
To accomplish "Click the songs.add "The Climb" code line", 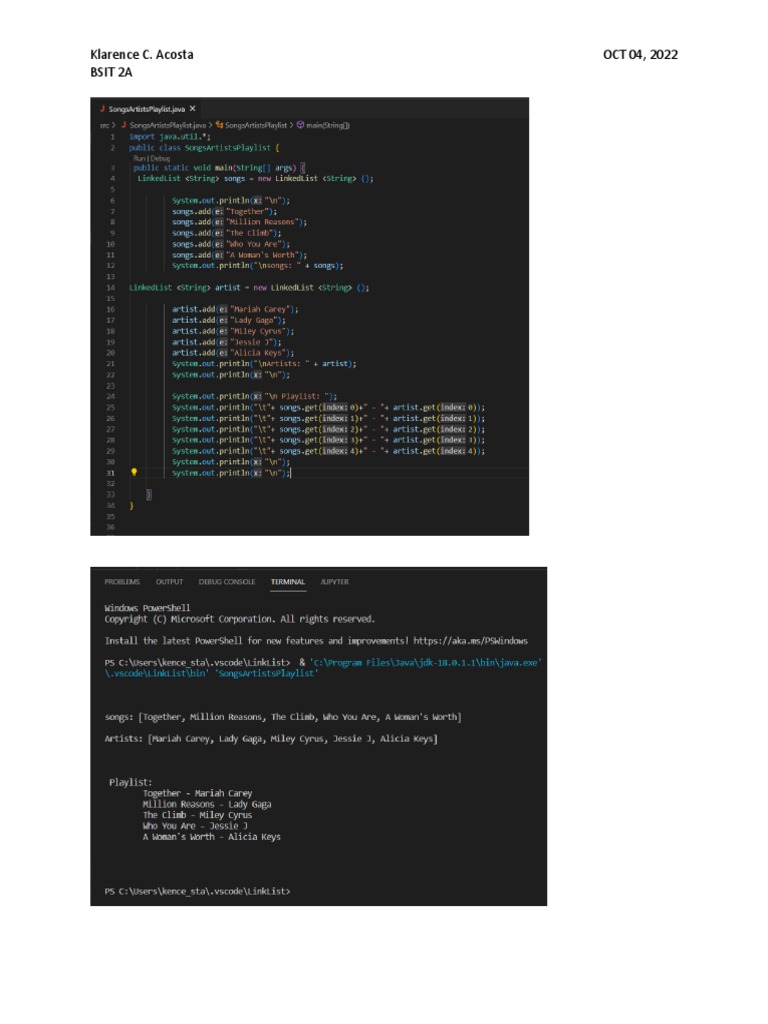I will 227,233.
